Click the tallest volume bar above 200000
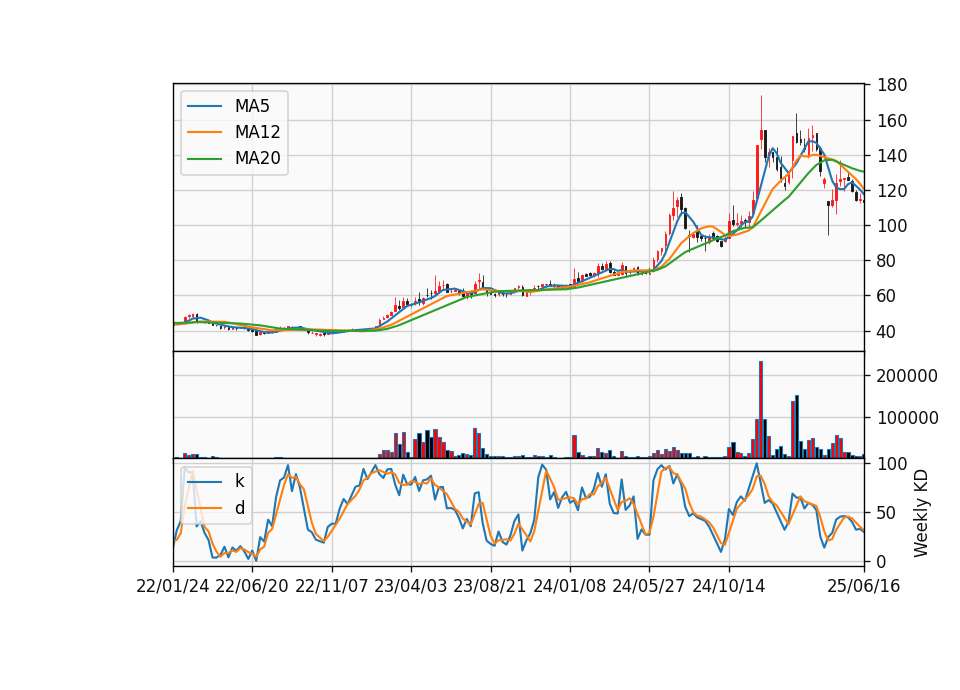This screenshot has width=960, height=690. (761, 410)
